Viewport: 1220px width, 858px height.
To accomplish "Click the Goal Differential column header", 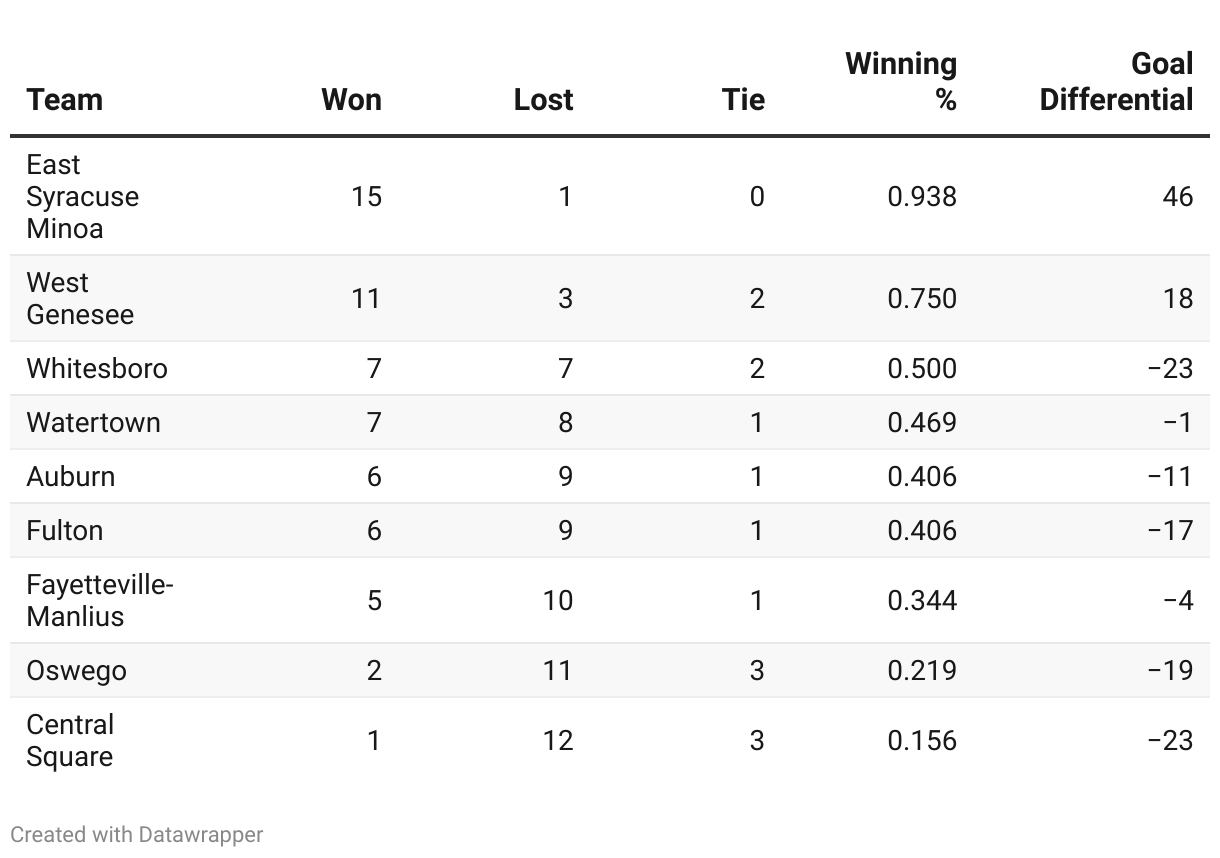I will (1116, 82).
